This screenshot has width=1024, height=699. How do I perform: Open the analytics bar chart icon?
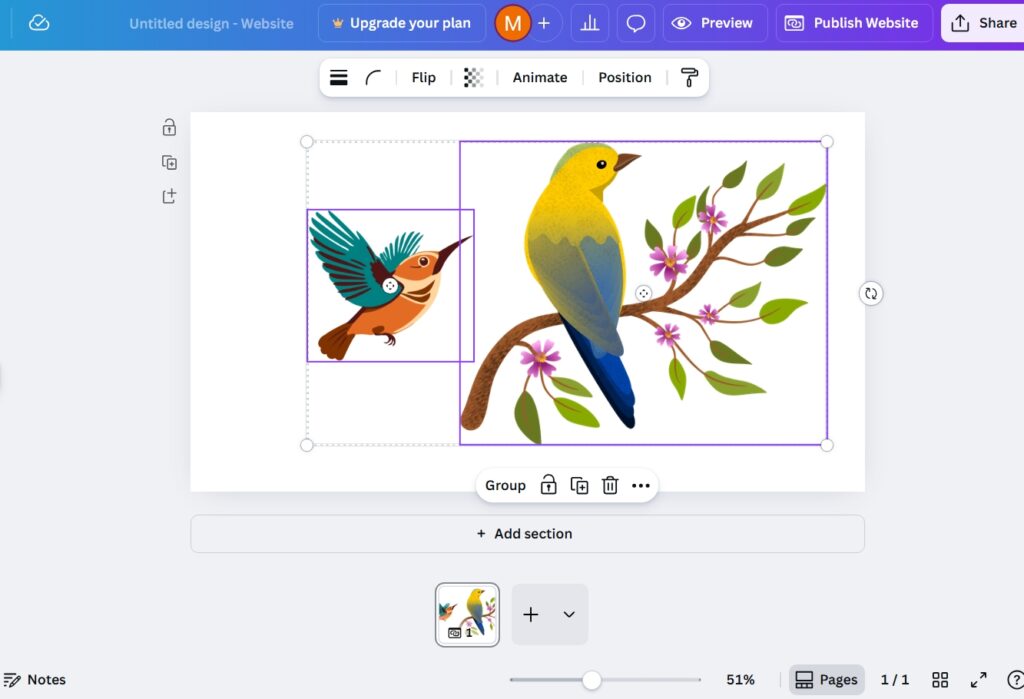[590, 23]
